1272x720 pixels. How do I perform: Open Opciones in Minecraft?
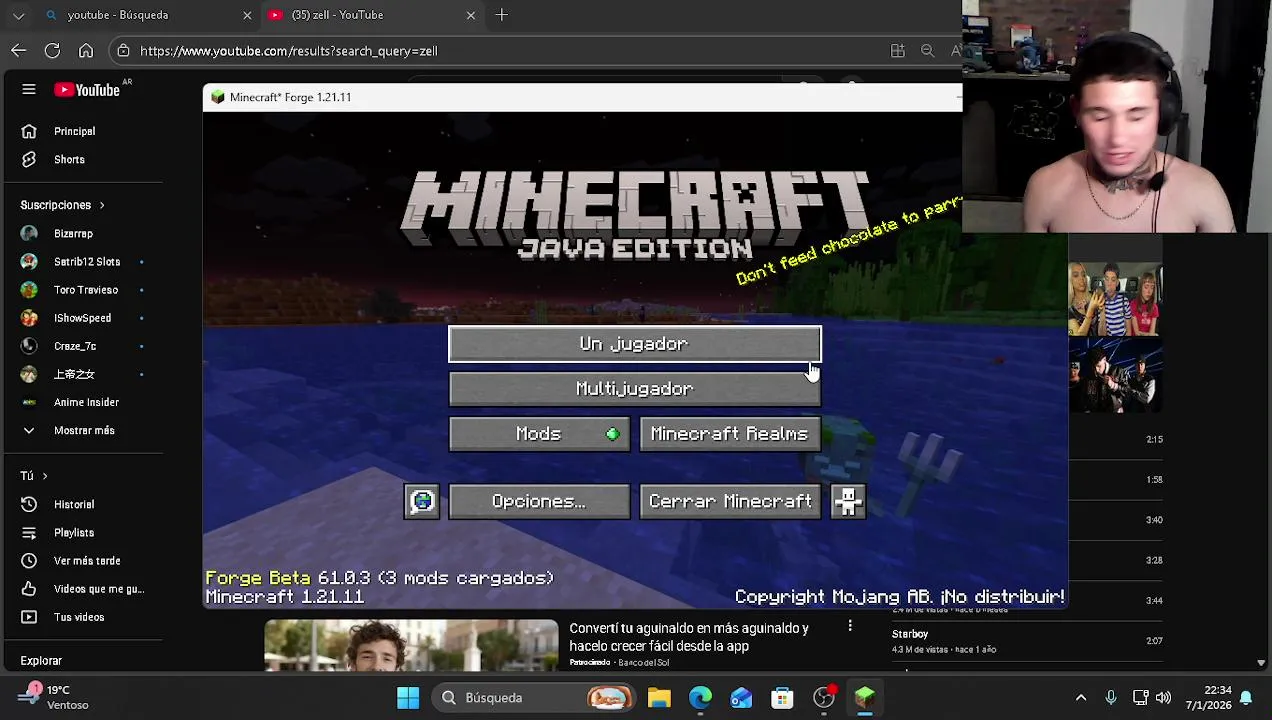(x=539, y=502)
